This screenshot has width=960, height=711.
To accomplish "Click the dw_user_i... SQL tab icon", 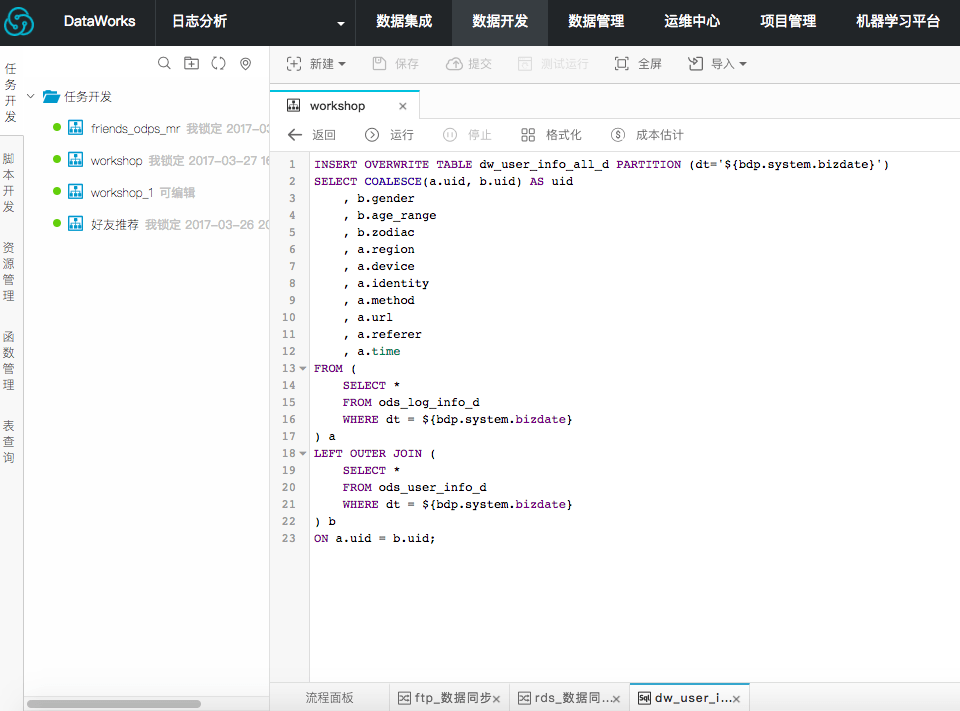I will (645, 698).
